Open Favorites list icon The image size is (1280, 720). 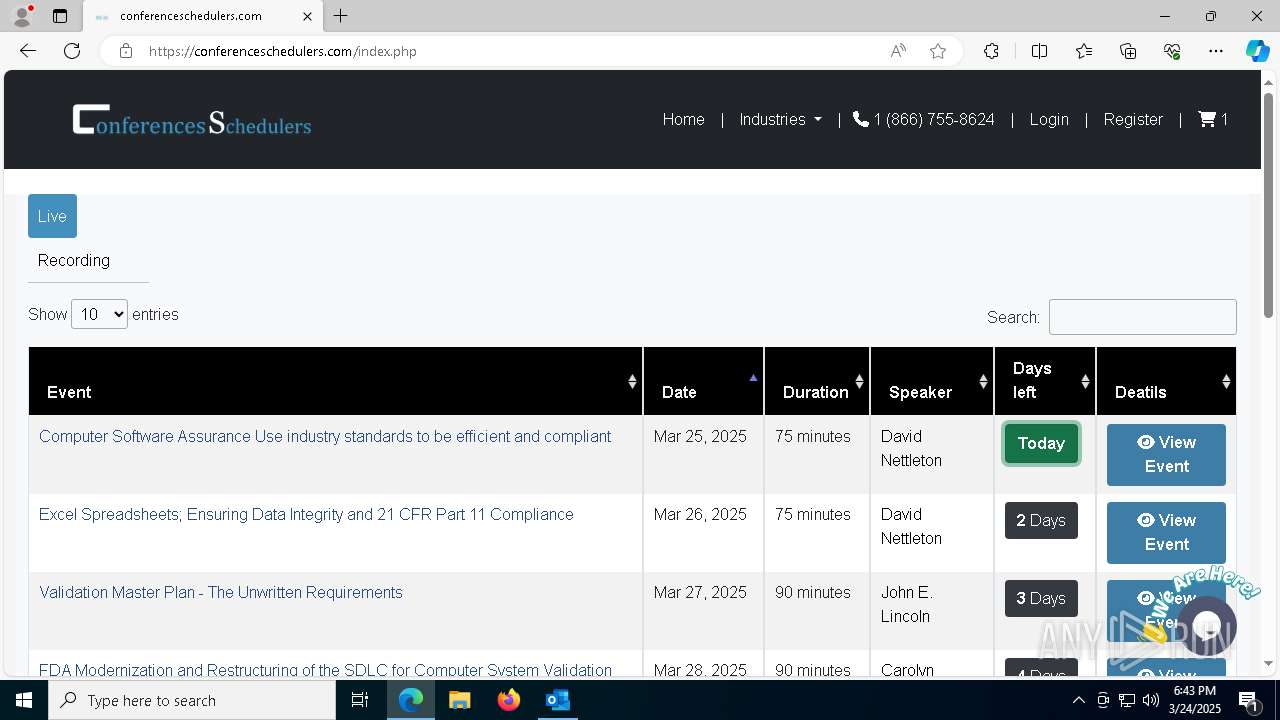[1084, 51]
